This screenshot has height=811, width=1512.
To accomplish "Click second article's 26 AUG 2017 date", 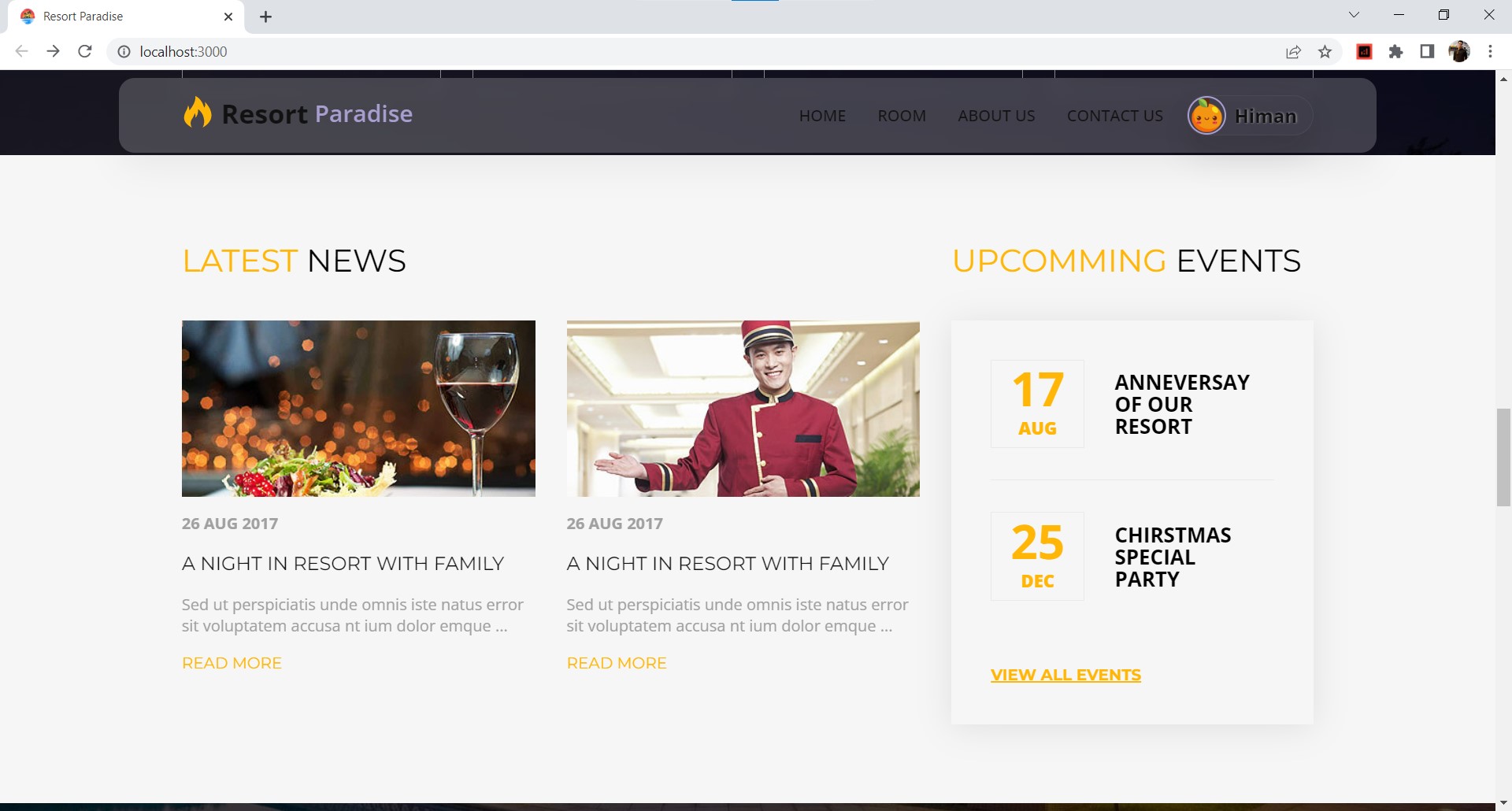I will [615, 524].
